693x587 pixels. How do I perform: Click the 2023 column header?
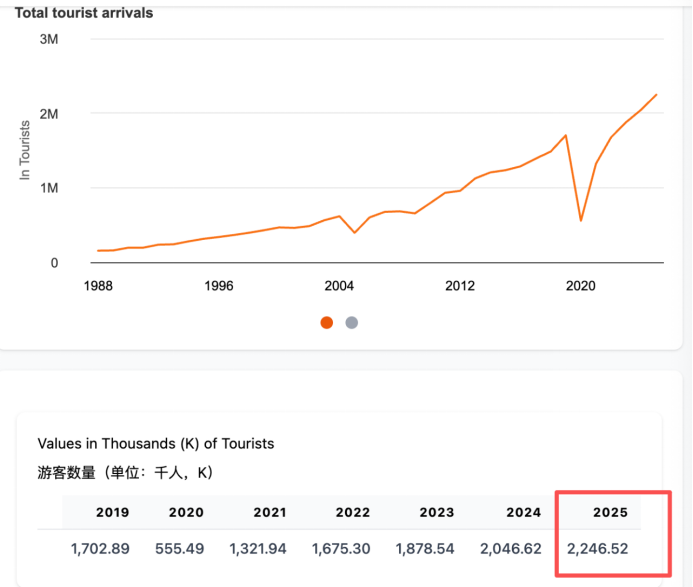click(437, 512)
